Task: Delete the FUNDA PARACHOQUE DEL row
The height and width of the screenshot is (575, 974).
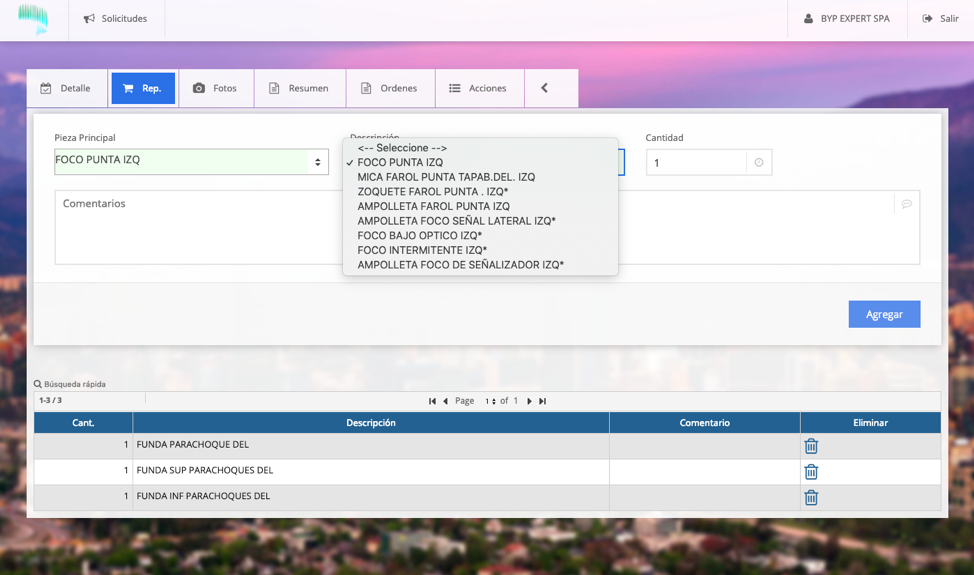Action: [811, 446]
